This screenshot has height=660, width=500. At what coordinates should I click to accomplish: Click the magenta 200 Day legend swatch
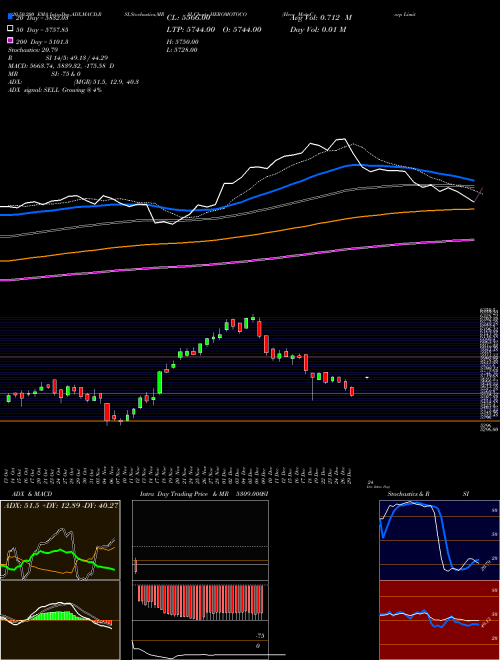(11, 40)
